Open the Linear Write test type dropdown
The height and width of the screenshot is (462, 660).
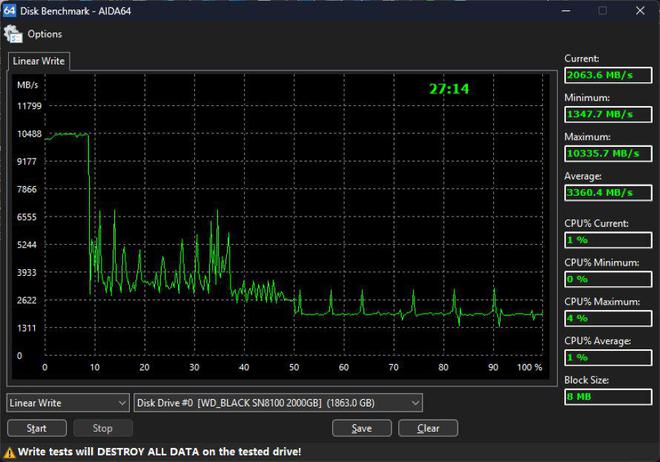(68, 403)
